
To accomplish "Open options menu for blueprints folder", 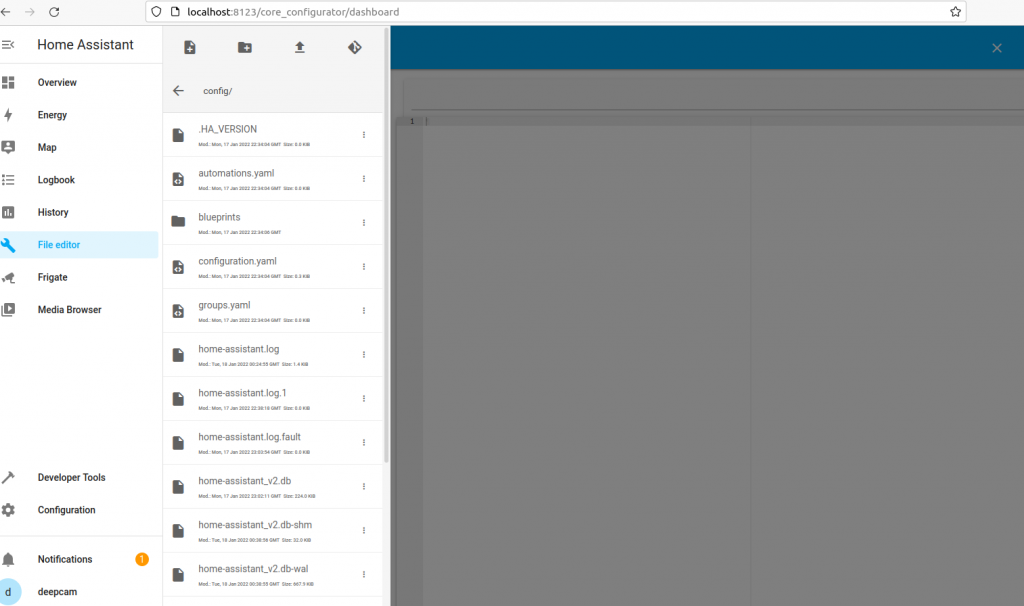I will tap(364, 223).
